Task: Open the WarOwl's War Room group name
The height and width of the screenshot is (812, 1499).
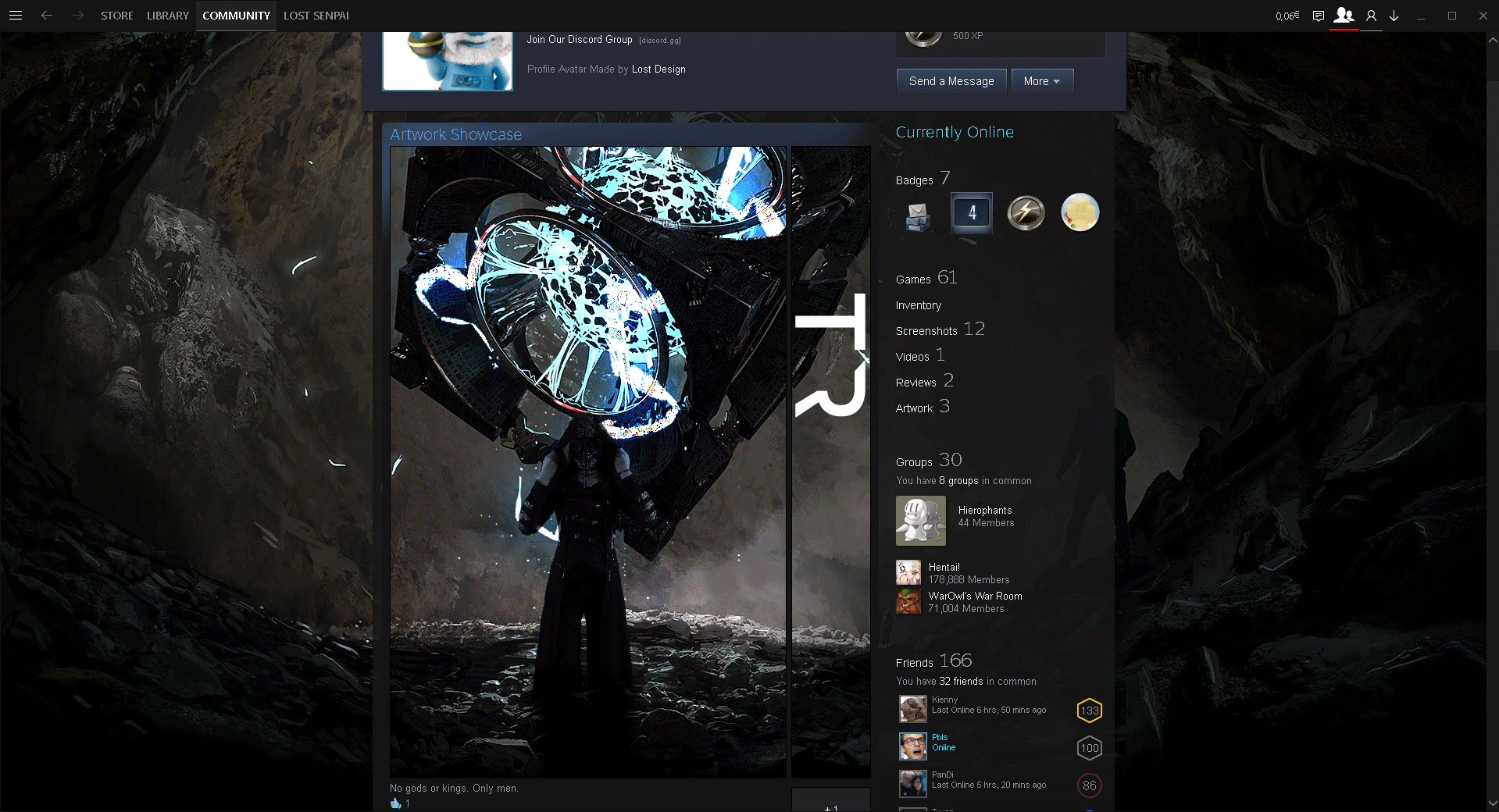Action: pyautogui.click(x=976, y=597)
